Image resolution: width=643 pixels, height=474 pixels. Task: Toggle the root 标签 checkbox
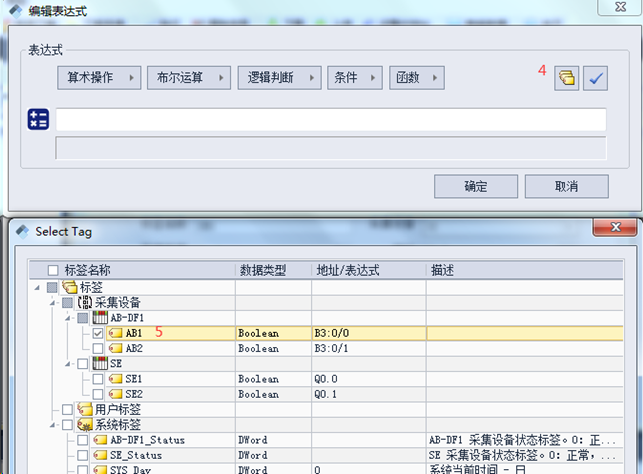pyautogui.click(x=52, y=287)
